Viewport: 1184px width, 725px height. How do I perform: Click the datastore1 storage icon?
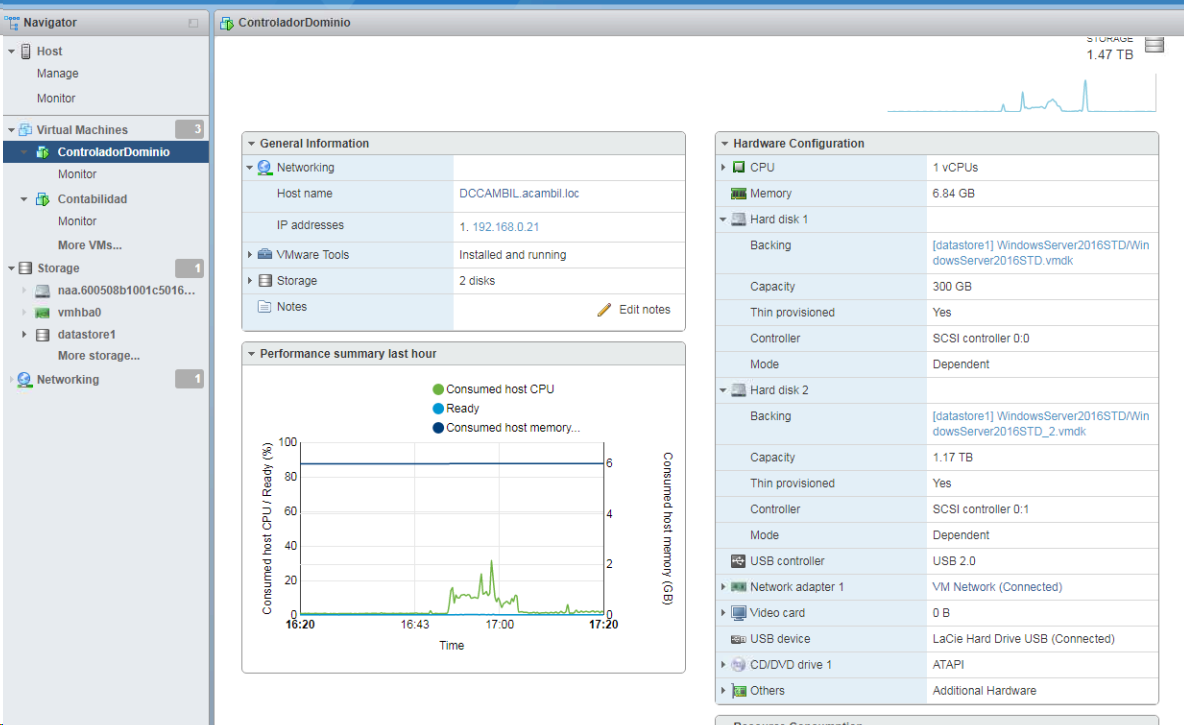coord(42,335)
